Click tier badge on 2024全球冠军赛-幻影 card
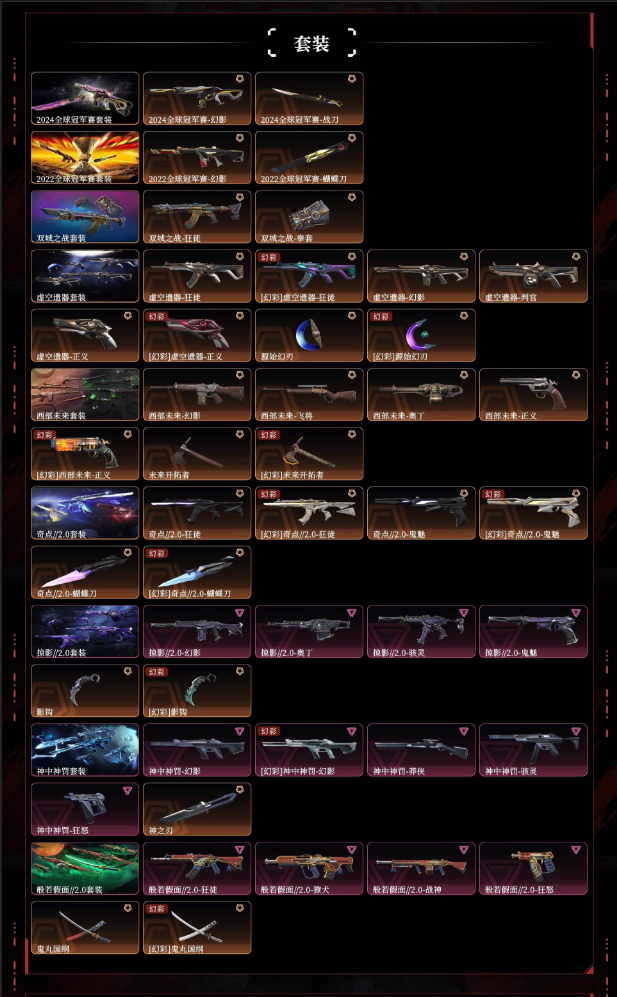Viewport: 617px width, 997px height. [240, 79]
